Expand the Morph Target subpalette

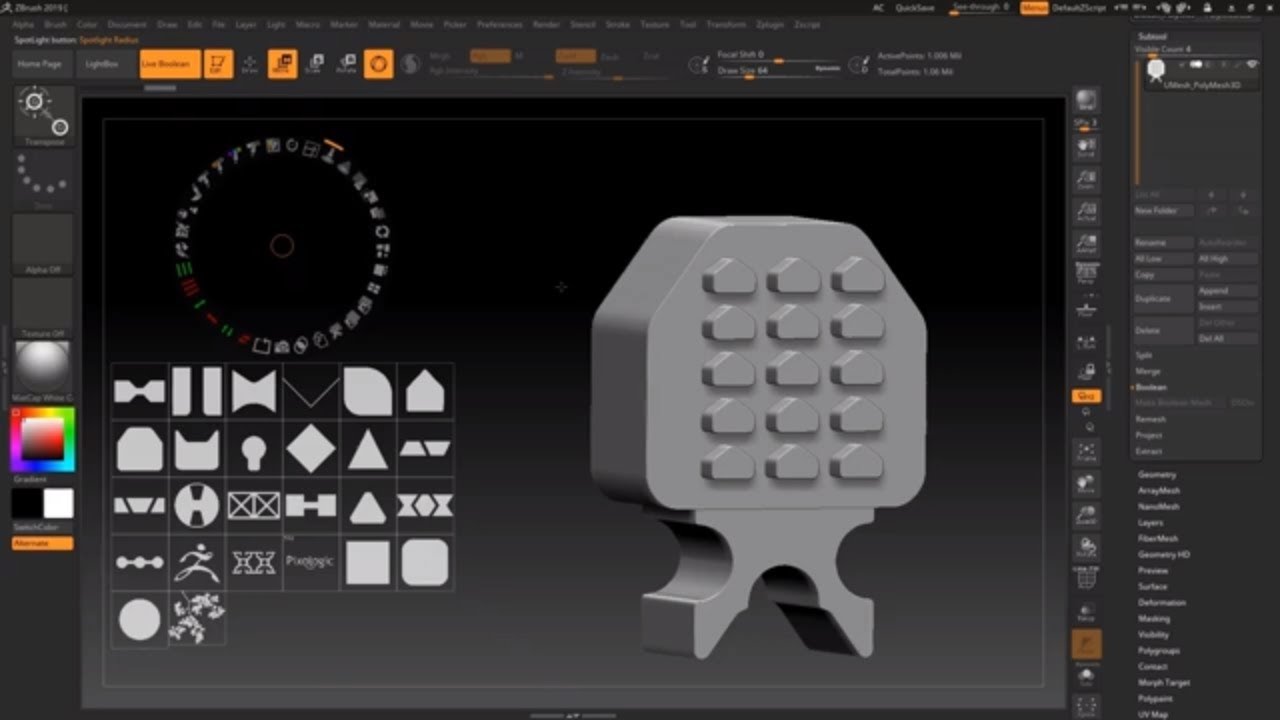click(x=1164, y=682)
